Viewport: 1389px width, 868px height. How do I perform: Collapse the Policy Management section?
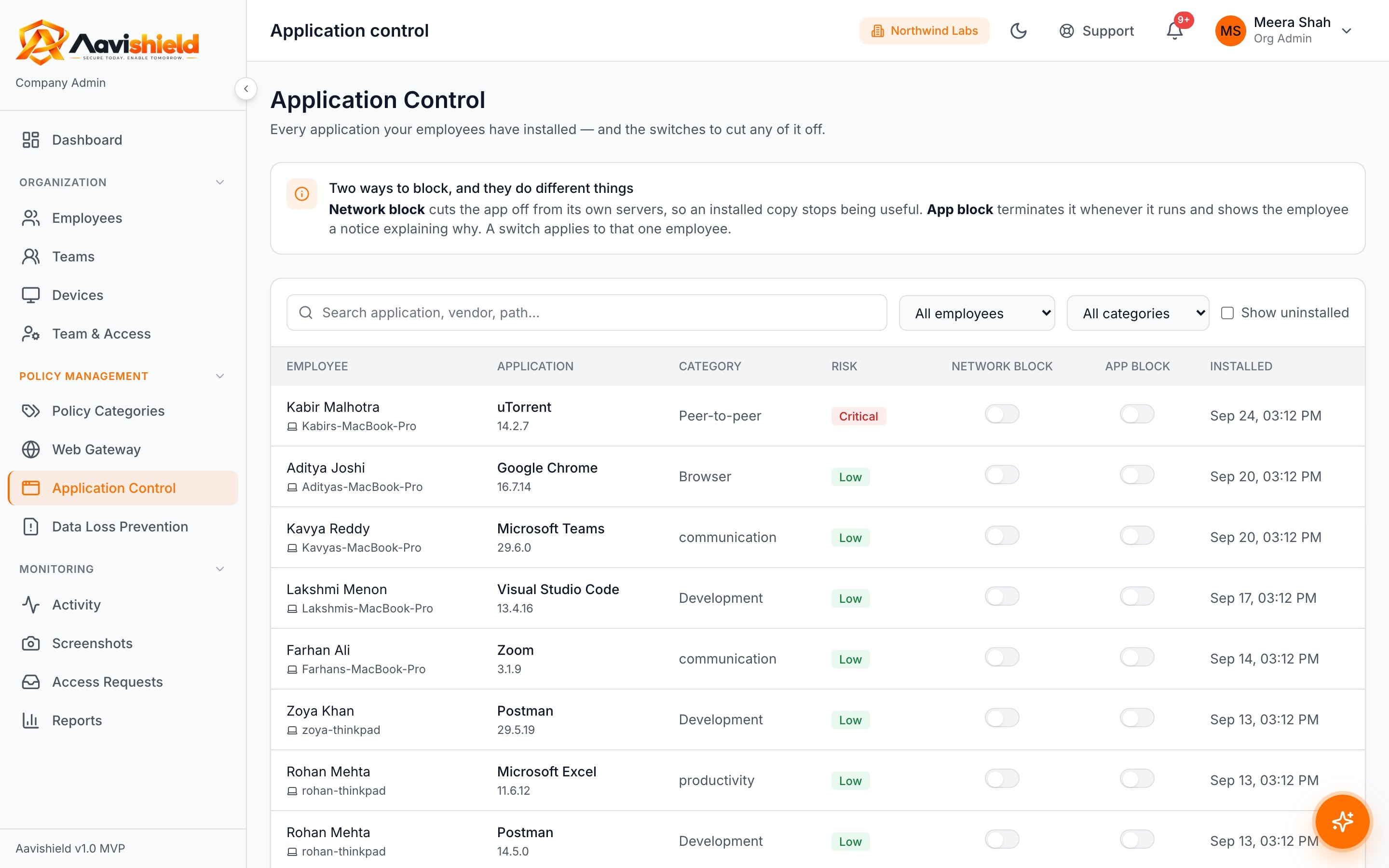(x=219, y=376)
